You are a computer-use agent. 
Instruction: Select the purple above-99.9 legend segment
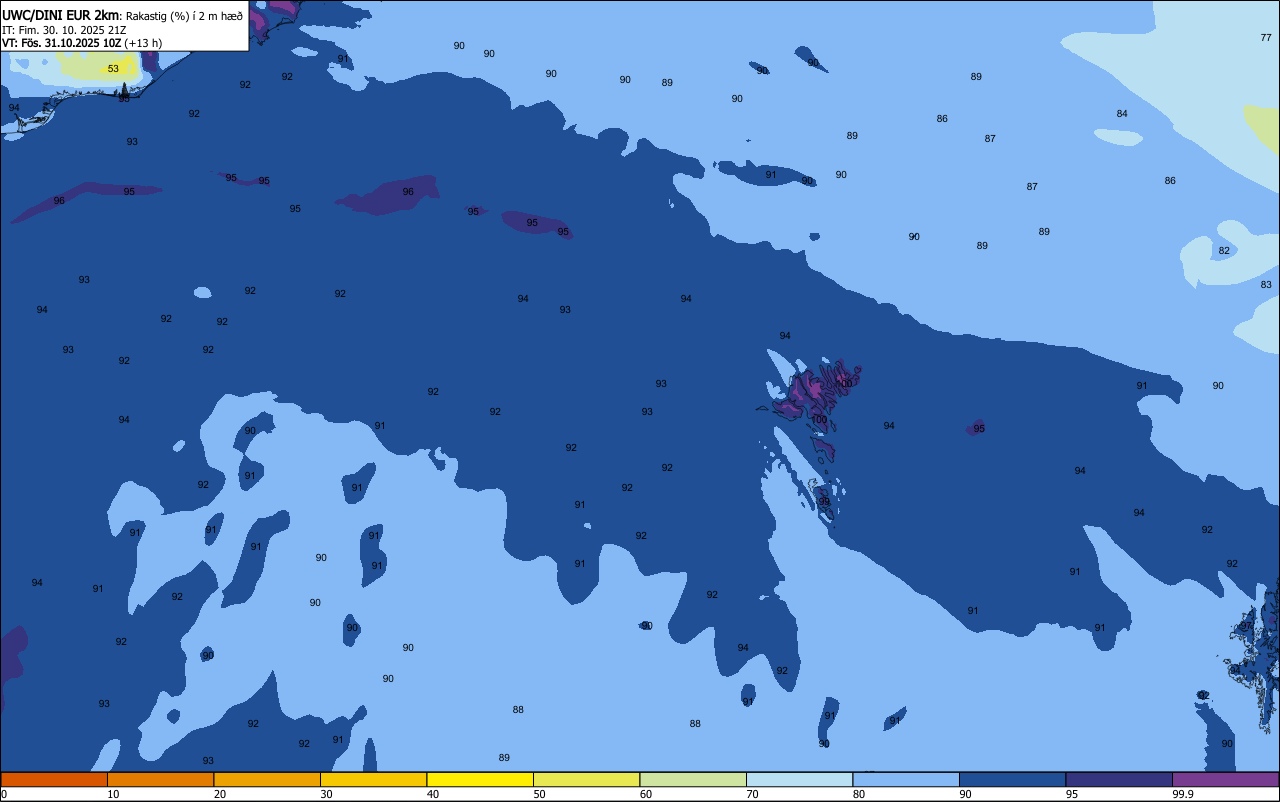point(1225,779)
